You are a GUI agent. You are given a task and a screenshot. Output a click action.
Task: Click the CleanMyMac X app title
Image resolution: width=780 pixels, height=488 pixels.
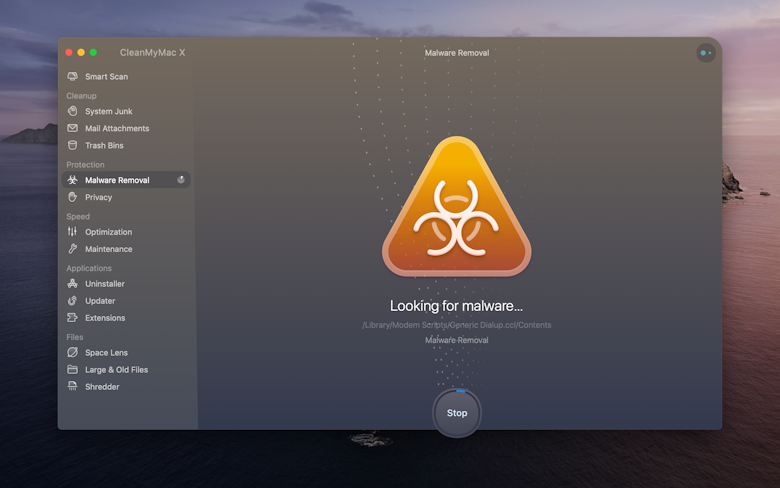point(152,52)
